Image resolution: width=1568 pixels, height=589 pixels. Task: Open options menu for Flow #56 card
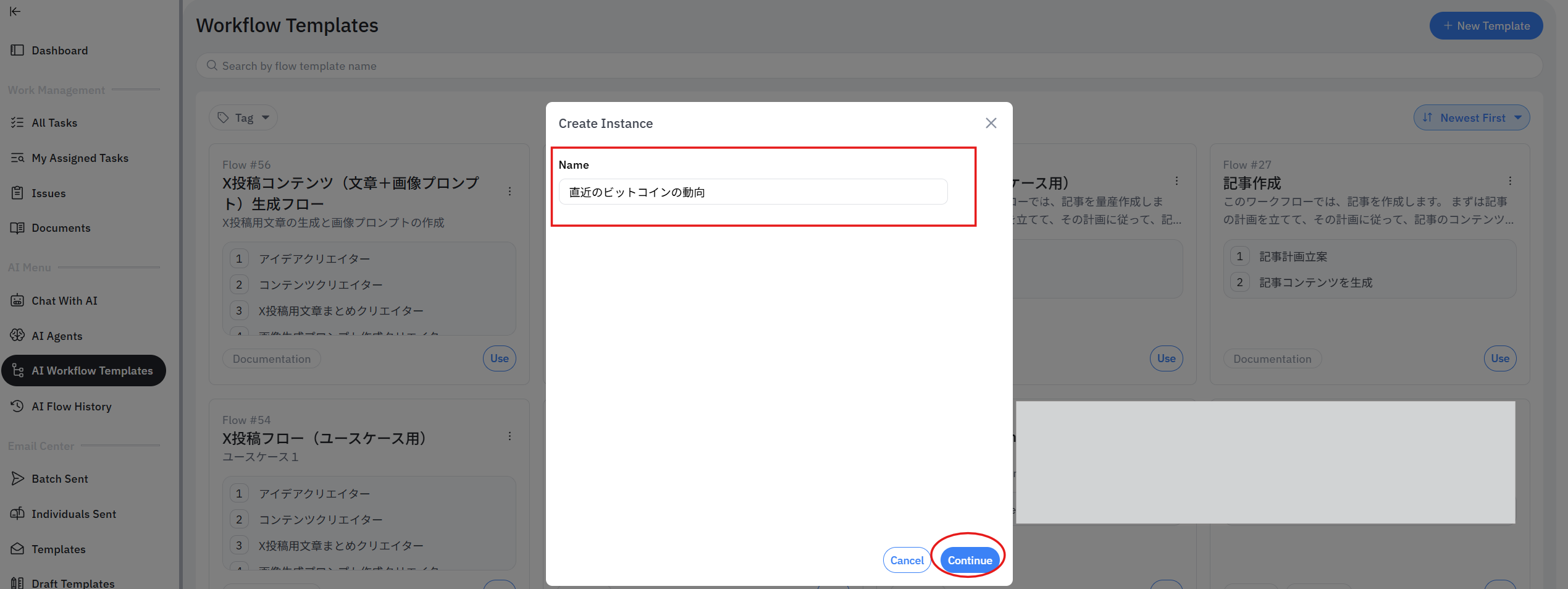pos(509,192)
